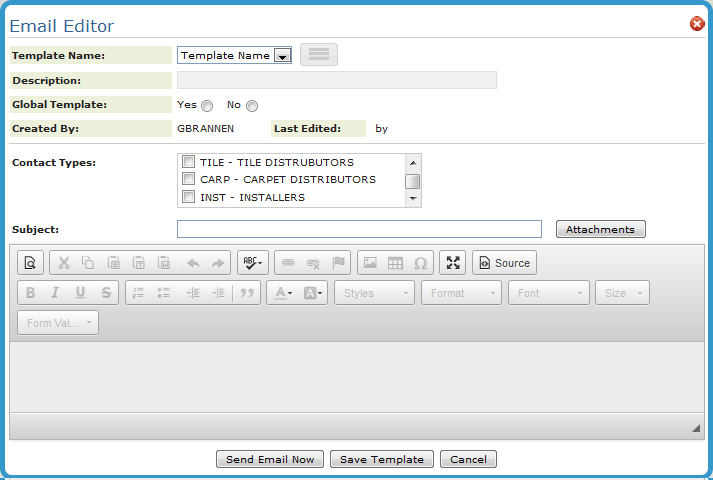Open the text color picker
The width and height of the screenshot is (713, 480).
[284, 293]
